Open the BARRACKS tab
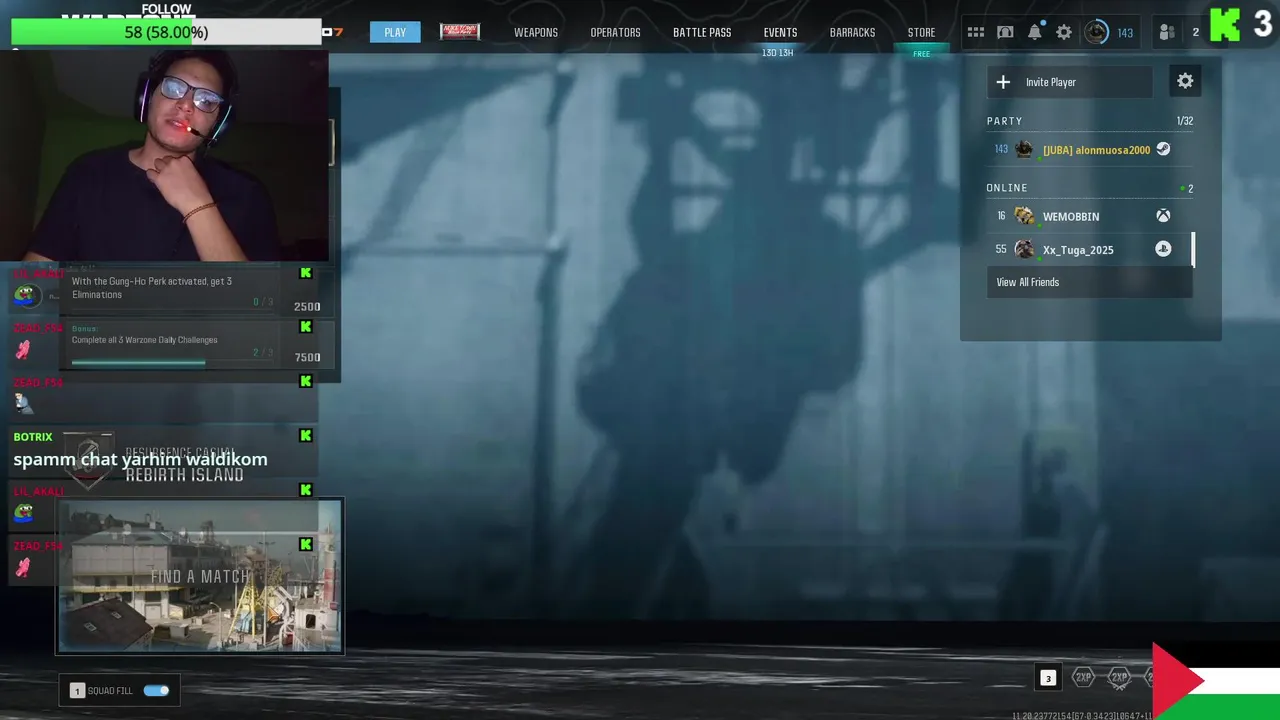This screenshot has height=720, width=1280. (x=852, y=33)
